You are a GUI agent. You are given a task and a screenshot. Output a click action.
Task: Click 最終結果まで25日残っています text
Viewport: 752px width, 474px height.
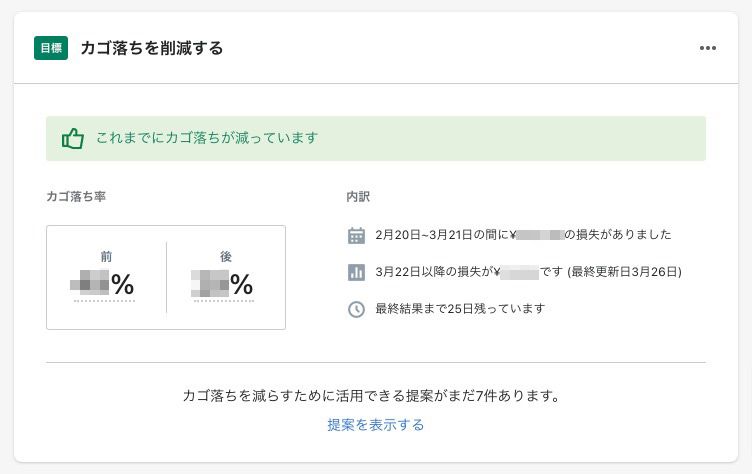(x=460, y=309)
